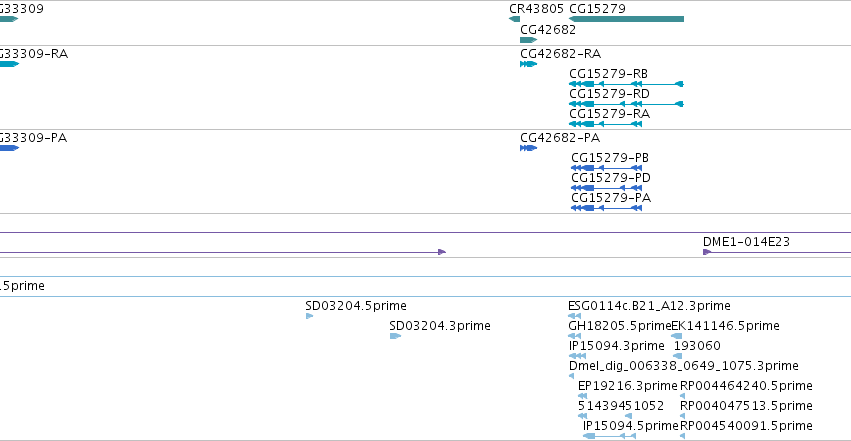Select the 193060 arrow glyph

(677, 356)
